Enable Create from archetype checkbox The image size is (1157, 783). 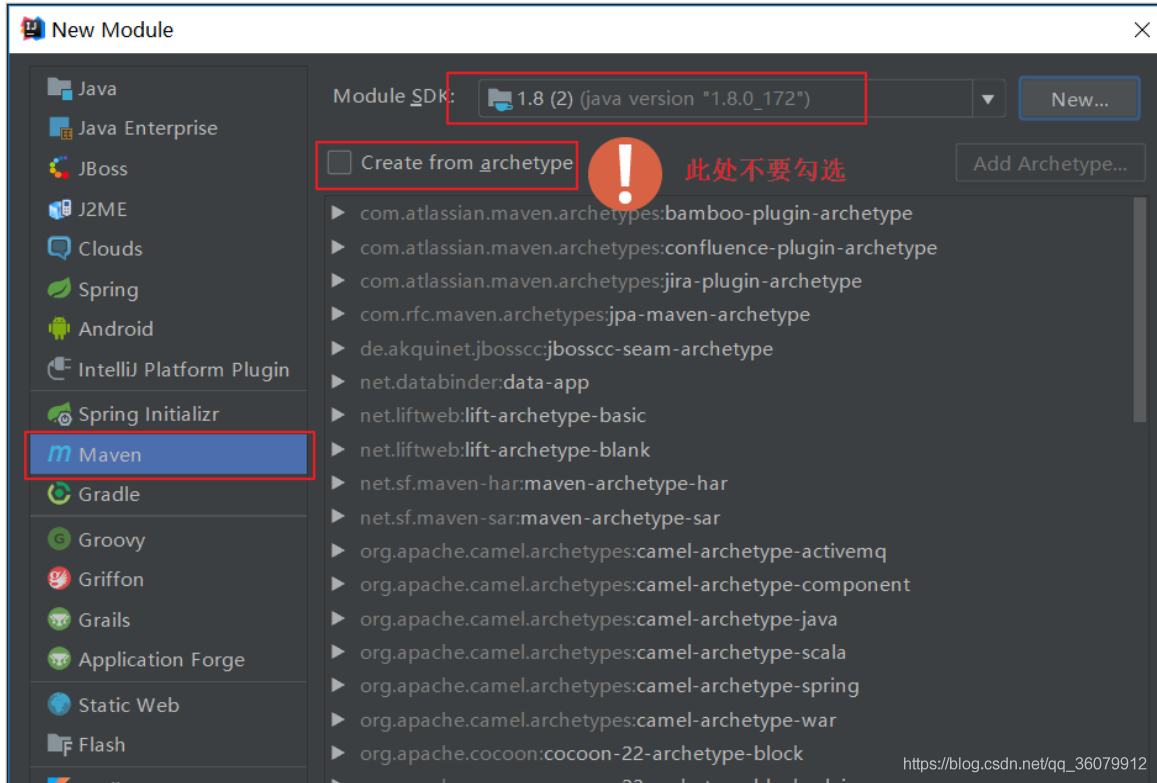point(339,162)
